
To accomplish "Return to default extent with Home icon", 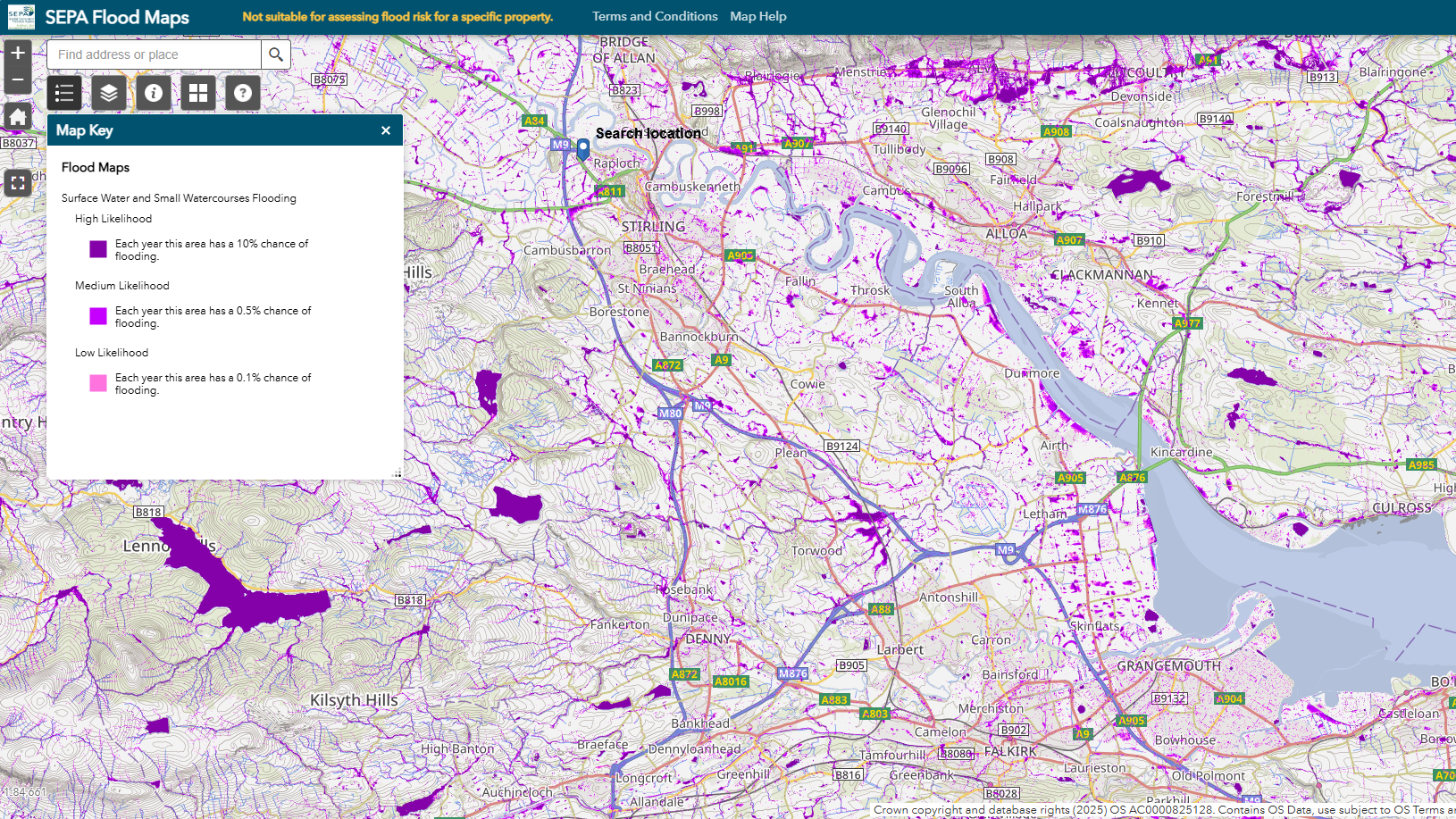I will point(17,116).
